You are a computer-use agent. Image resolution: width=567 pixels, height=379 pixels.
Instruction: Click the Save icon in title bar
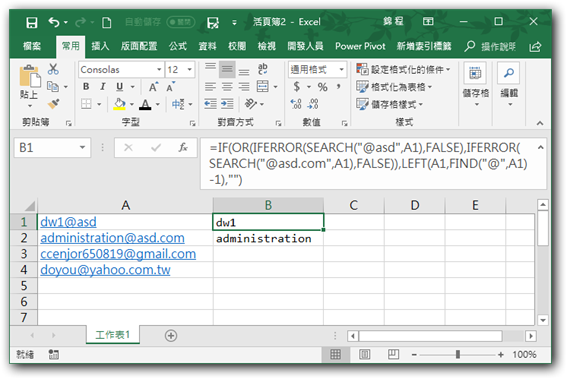pyautogui.click(x=31, y=22)
